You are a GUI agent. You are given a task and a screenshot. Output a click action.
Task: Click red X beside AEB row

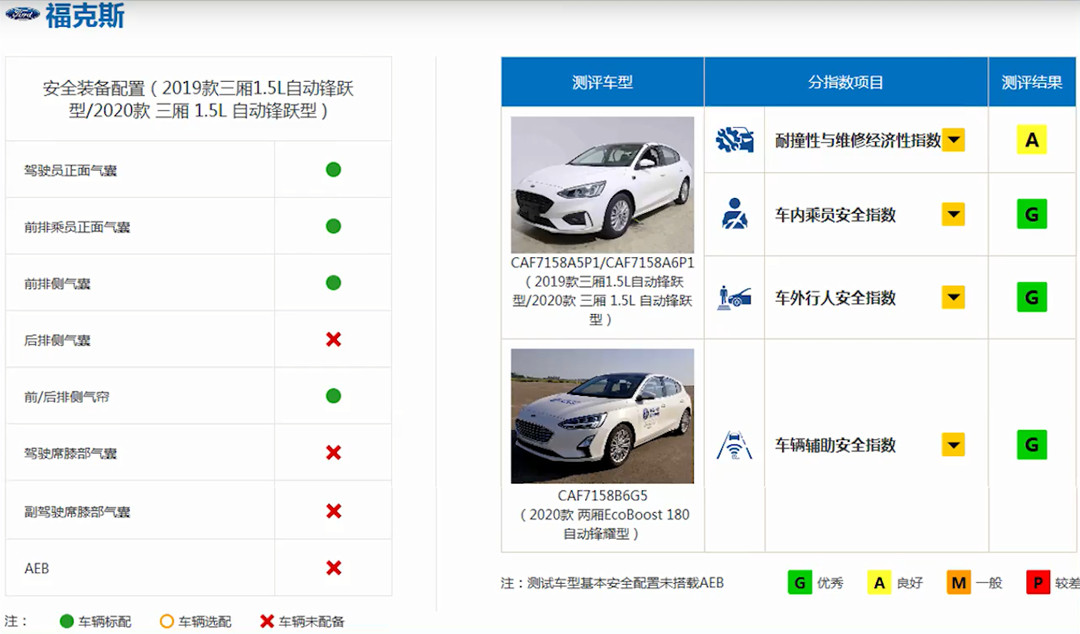coord(333,568)
